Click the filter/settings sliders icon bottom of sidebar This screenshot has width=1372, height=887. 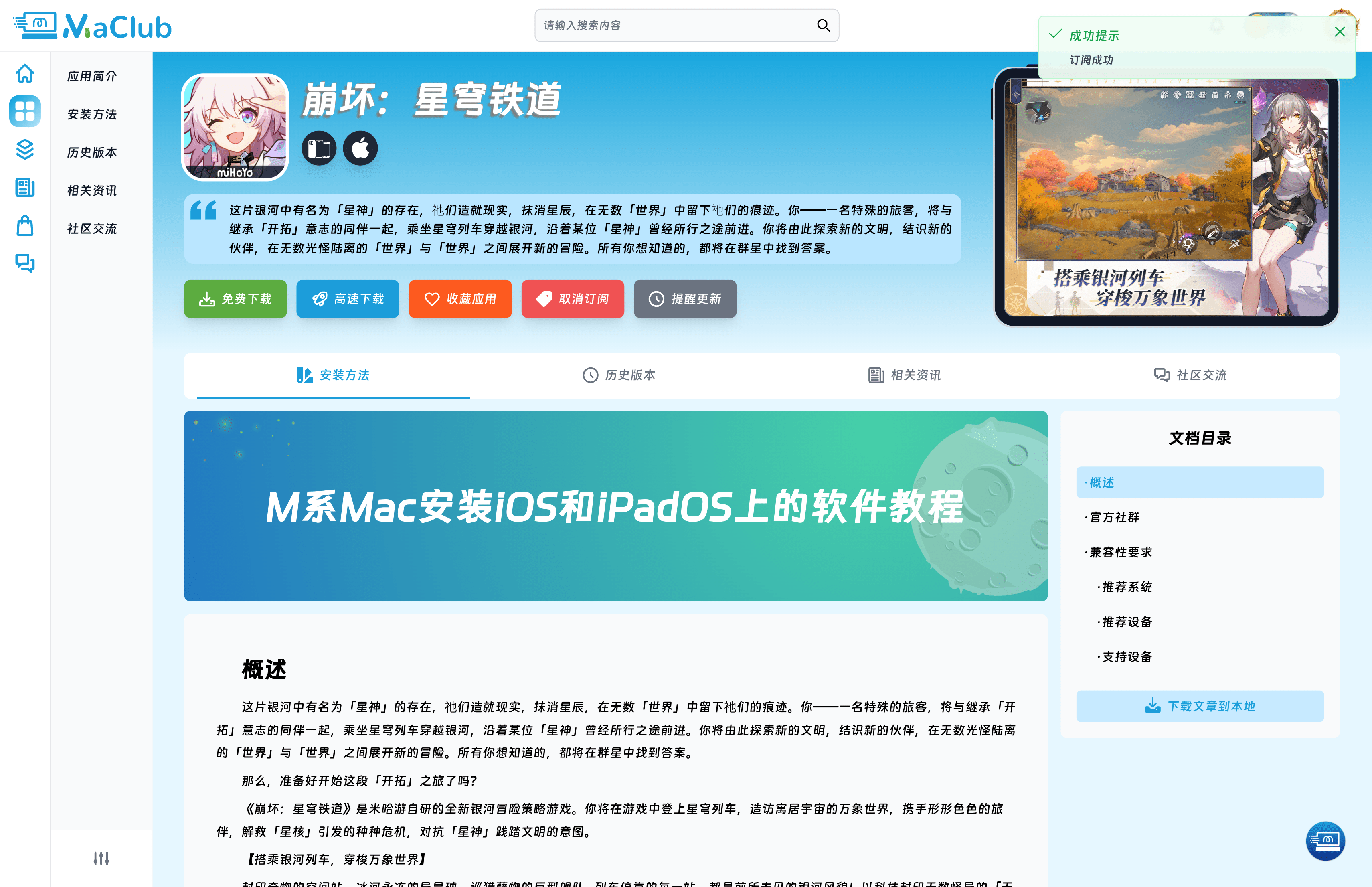tap(101, 859)
